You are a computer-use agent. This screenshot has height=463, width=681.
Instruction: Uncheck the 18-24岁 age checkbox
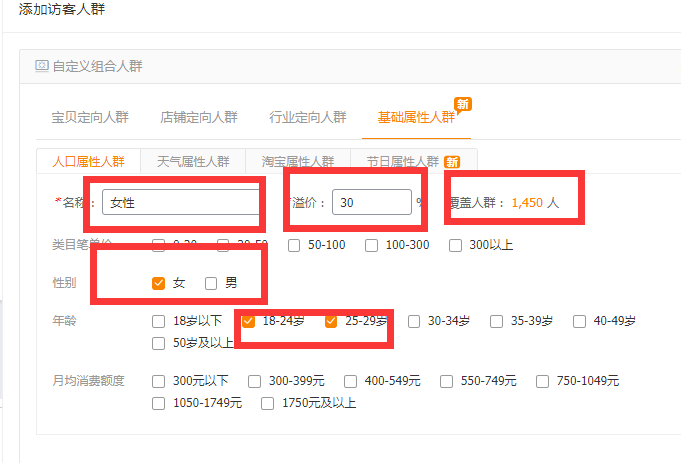pos(248,321)
